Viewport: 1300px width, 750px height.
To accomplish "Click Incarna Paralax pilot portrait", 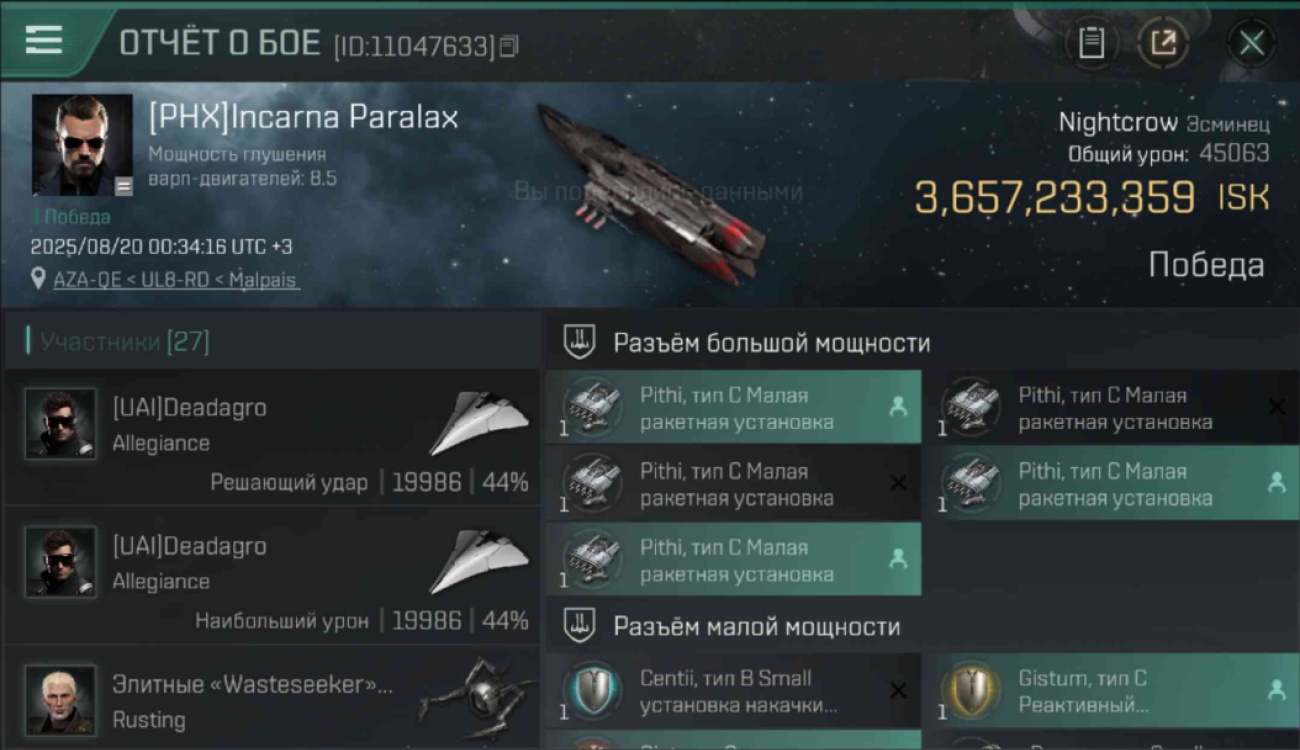I will tap(82, 145).
